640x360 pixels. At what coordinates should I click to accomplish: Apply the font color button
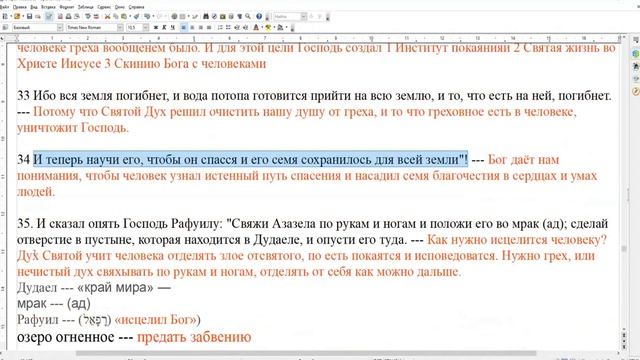[x=256, y=27]
